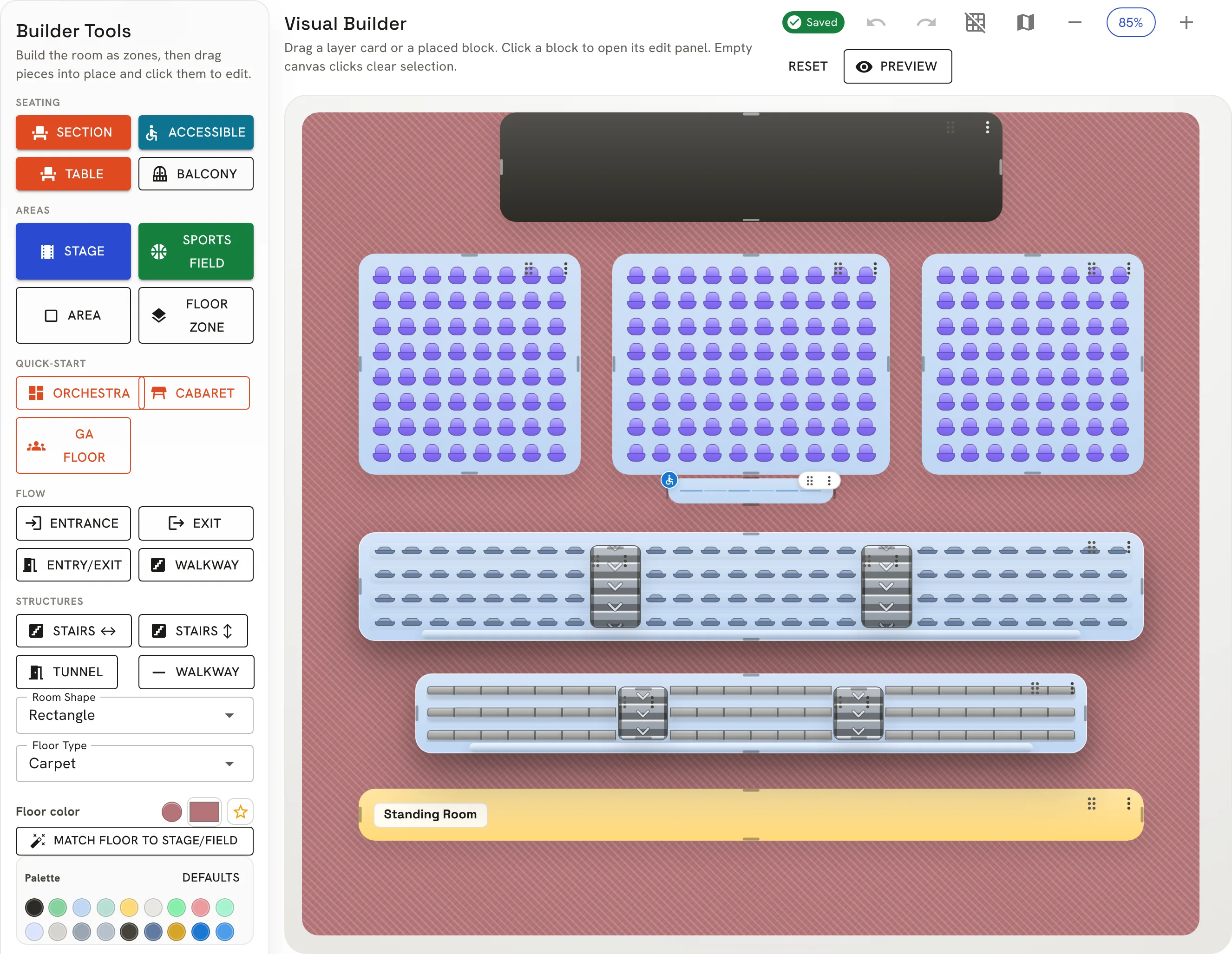Add an Entry/Exit flow marker

[x=73, y=565]
